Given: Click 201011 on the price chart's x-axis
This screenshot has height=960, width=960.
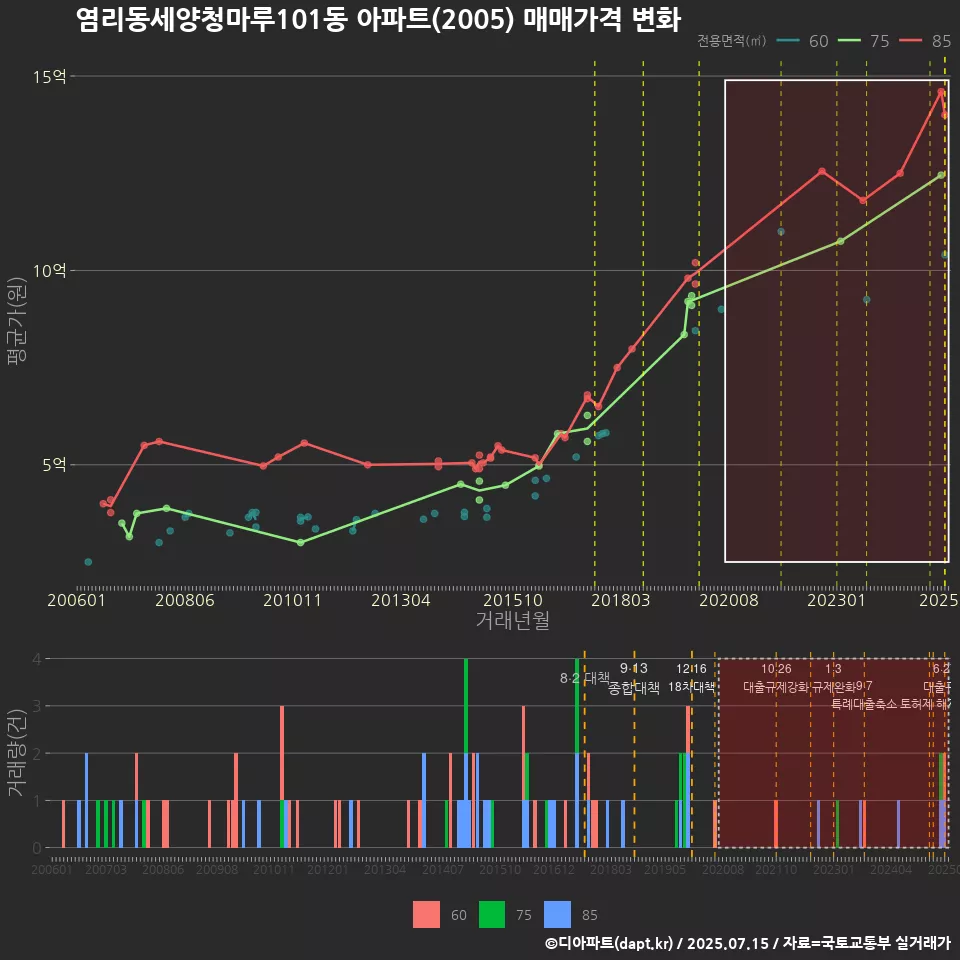Looking at the screenshot, I should click(x=293, y=600).
